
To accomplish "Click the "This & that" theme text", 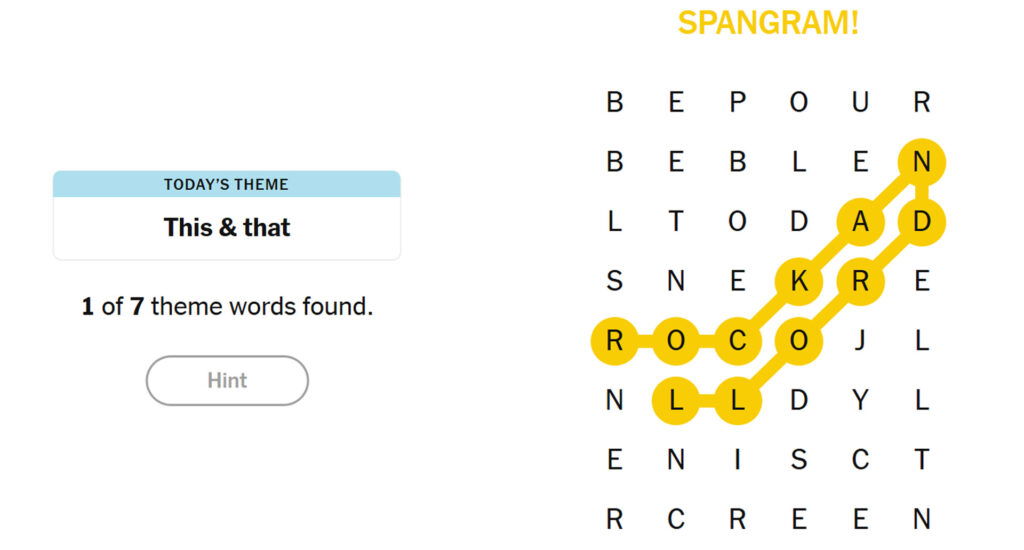I will click(227, 228).
